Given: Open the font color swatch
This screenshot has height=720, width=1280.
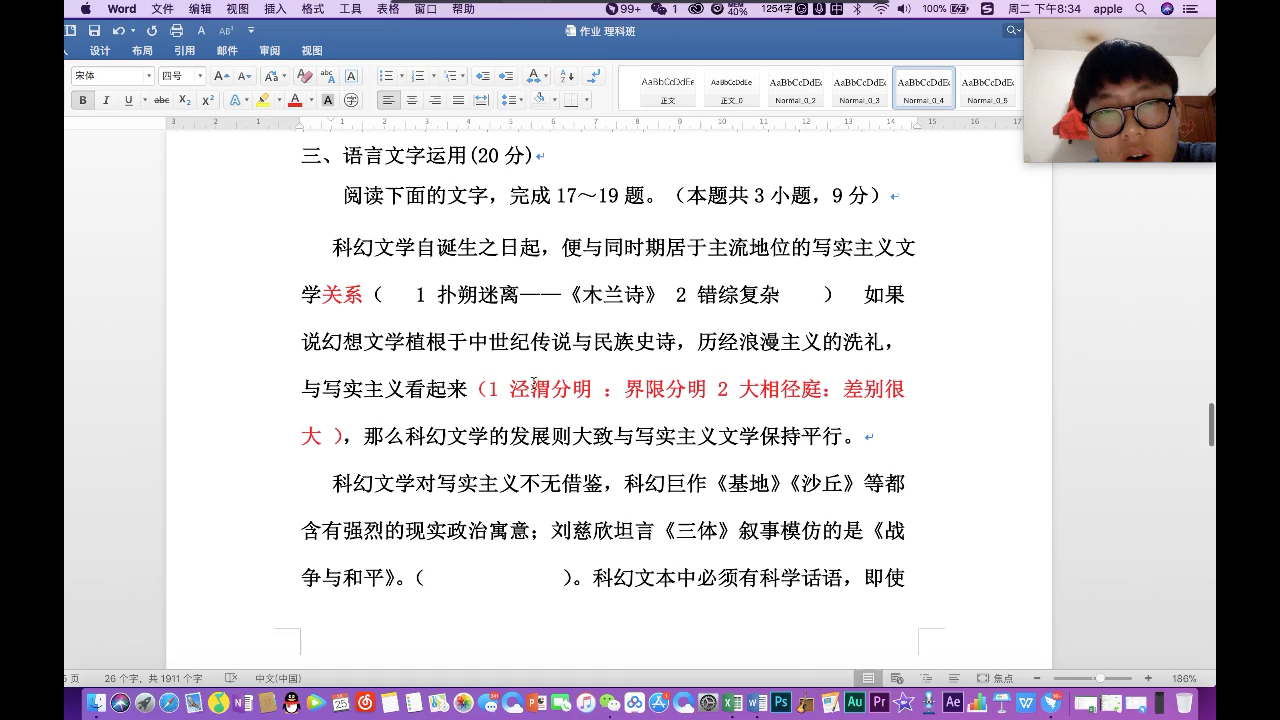Looking at the screenshot, I should 295,100.
